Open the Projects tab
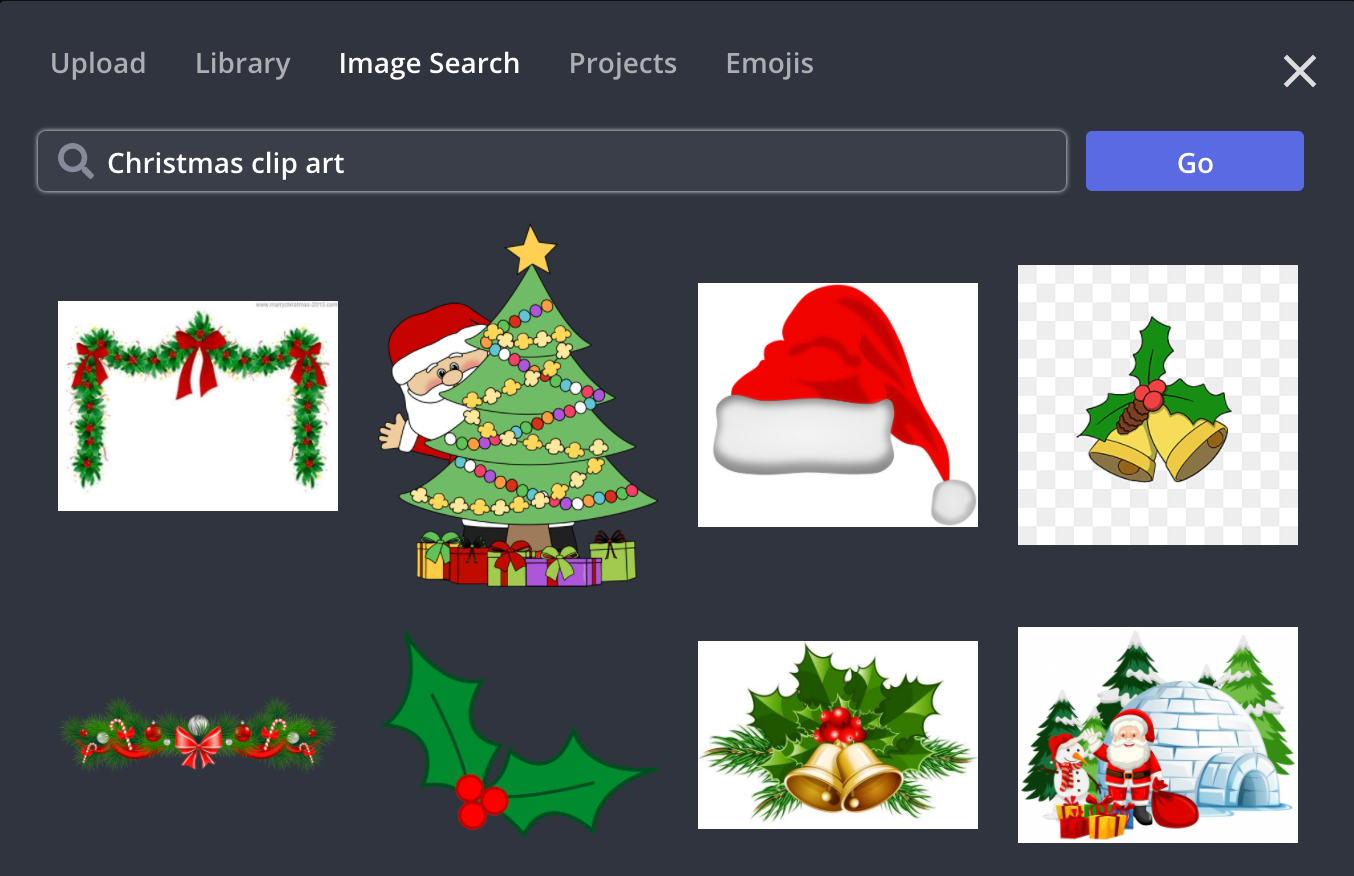The image size is (1354, 876). (x=622, y=64)
